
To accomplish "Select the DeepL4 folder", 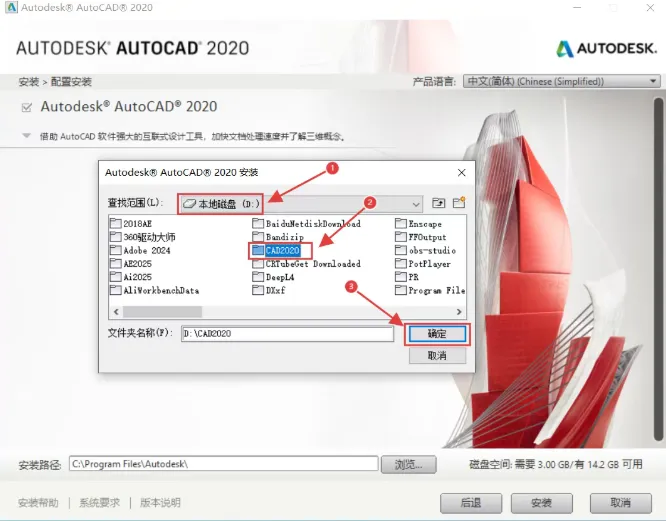I will [274, 277].
